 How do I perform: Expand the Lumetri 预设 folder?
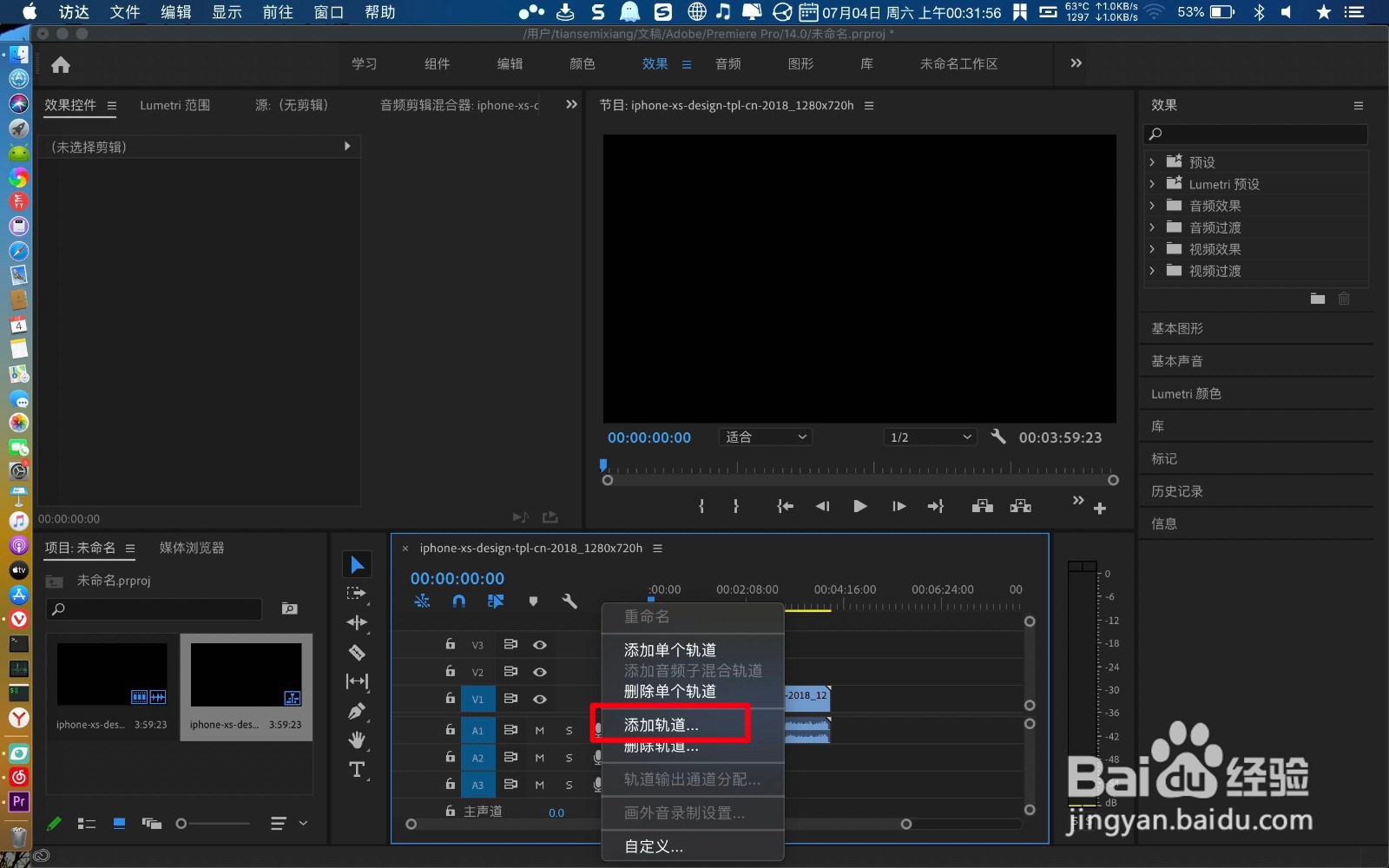point(1152,184)
